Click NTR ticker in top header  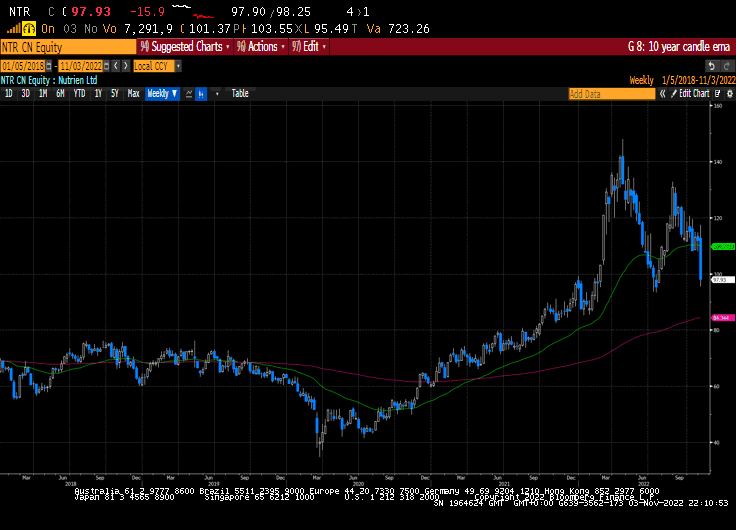coord(20,12)
